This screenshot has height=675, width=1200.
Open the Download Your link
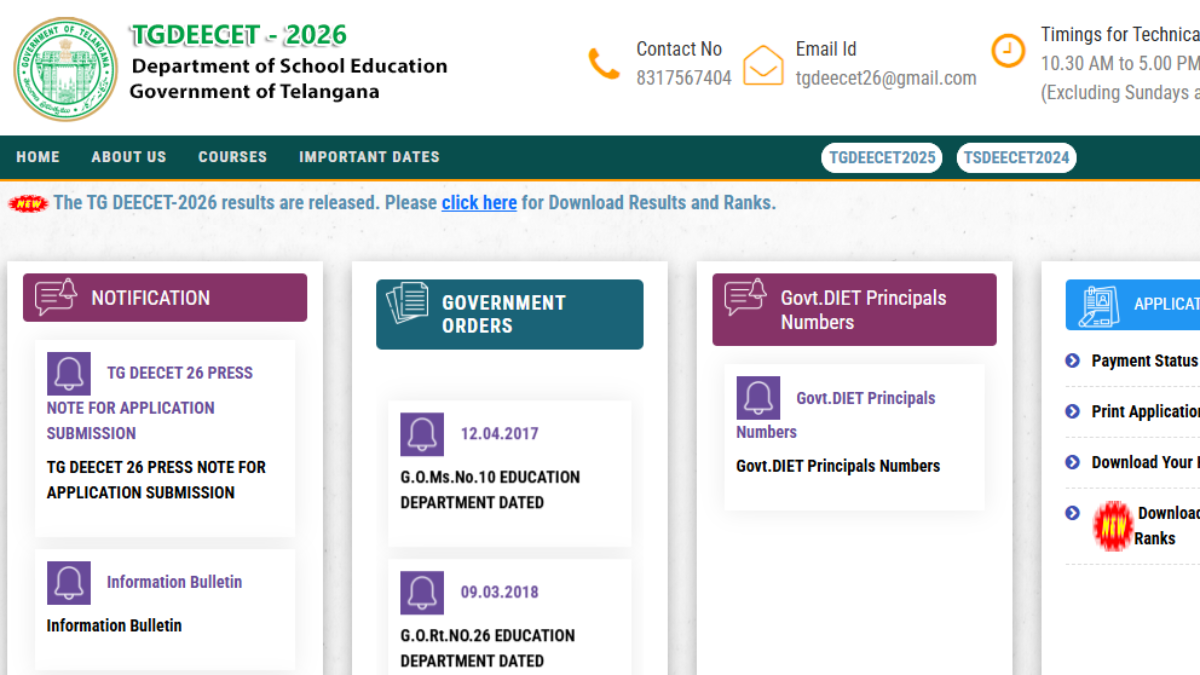[1146, 462]
